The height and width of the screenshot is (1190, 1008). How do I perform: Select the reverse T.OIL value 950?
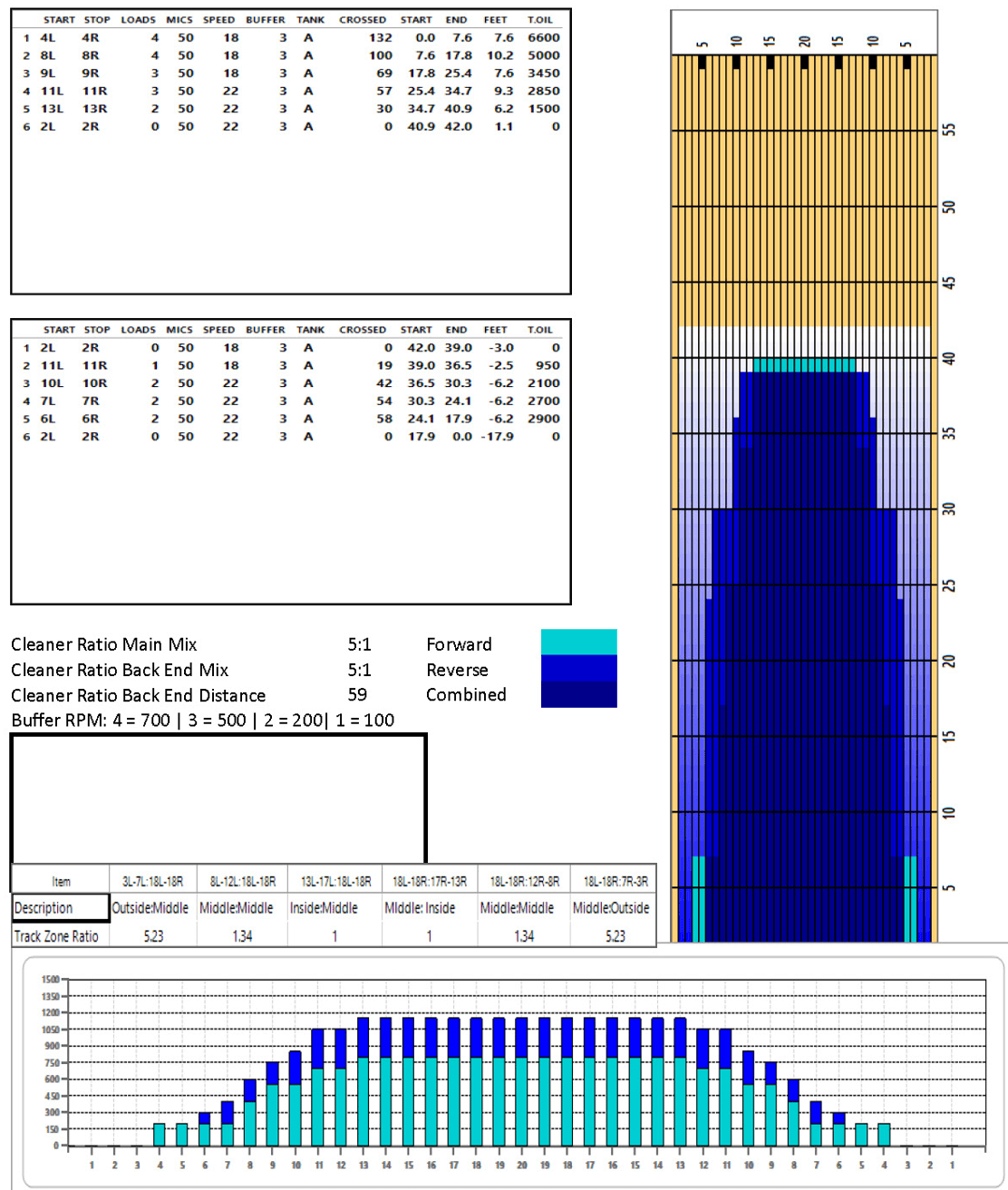coord(548,365)
